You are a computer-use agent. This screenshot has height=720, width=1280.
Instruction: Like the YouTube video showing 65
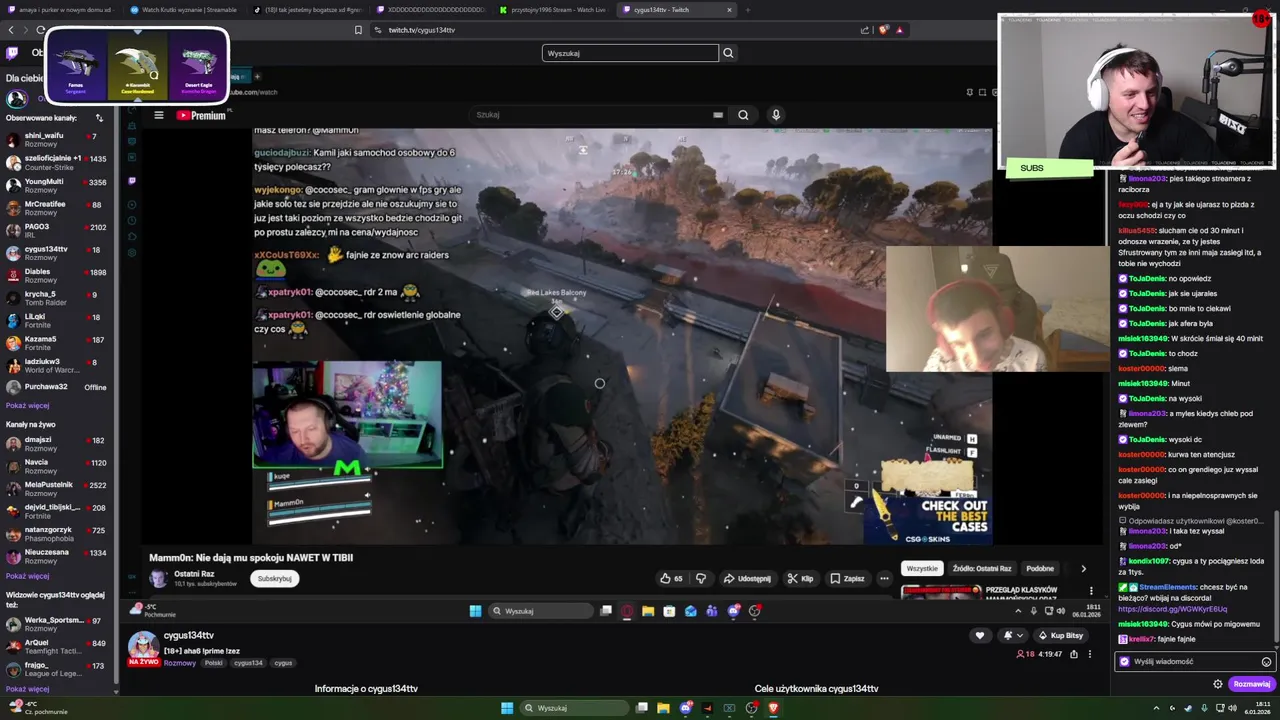671,578
